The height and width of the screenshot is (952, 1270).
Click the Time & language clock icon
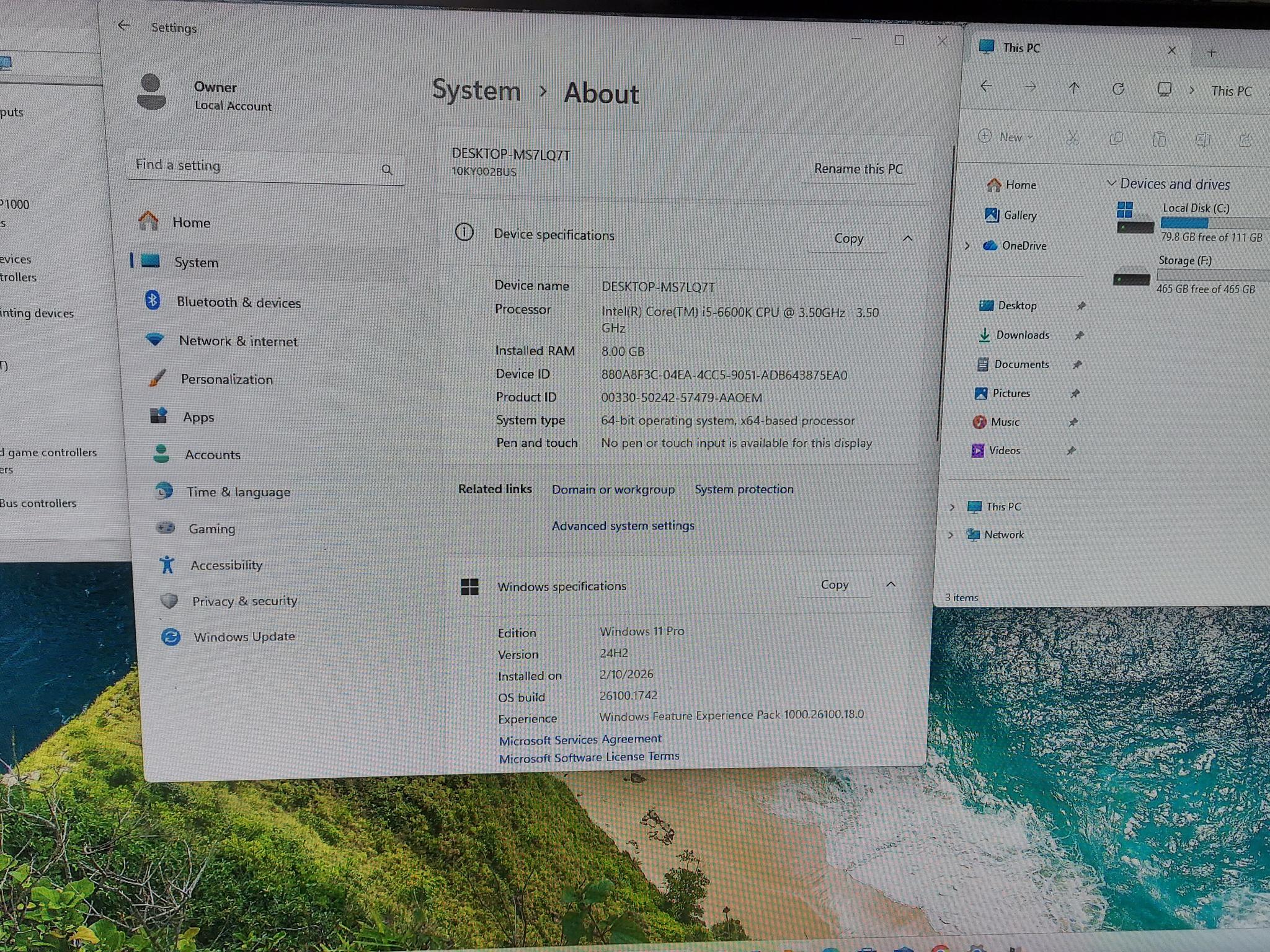pos(164,491)
